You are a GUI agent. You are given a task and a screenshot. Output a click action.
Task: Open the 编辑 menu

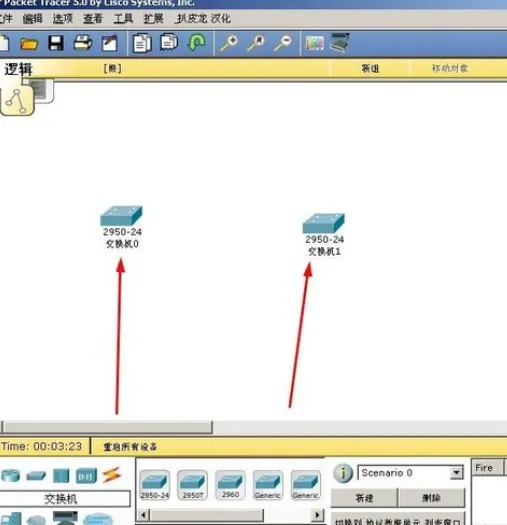(32, 19)
